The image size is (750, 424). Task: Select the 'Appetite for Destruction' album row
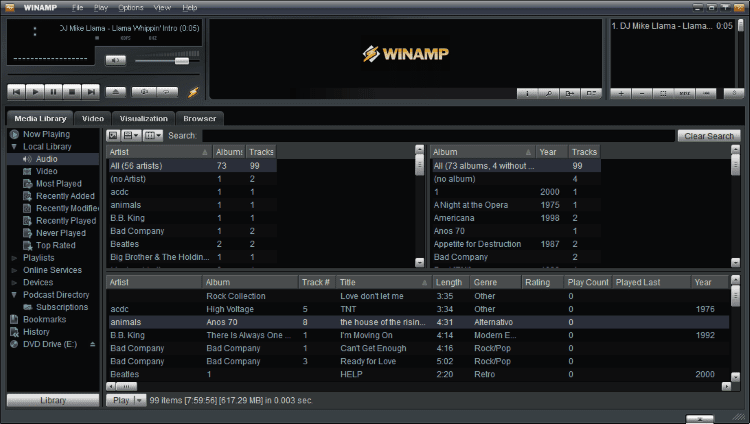click(x=516, y=244)
